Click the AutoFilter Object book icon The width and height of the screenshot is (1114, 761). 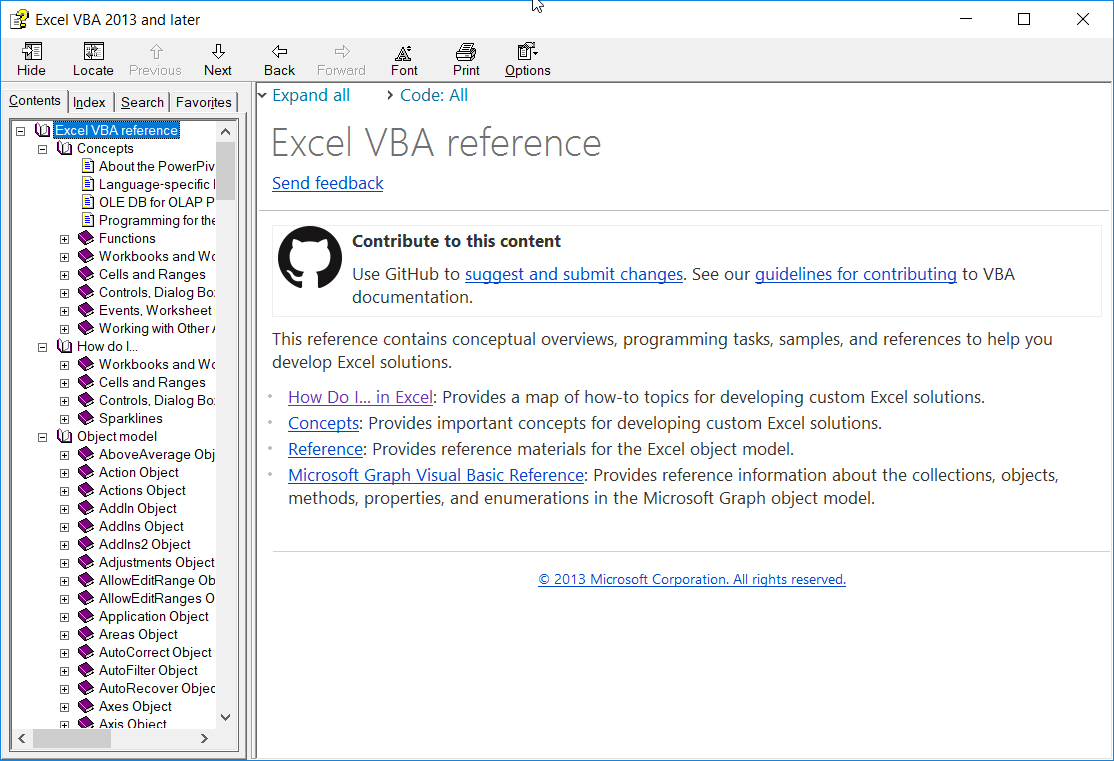point(86,670)
